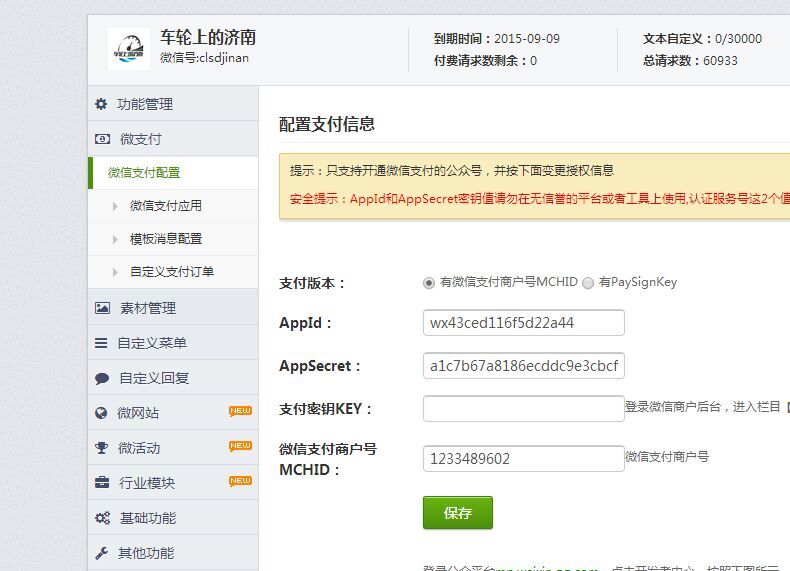Click the empty 支付密钥KEY input field
This screenshot has height=571, width=790.
coord(523,409)
